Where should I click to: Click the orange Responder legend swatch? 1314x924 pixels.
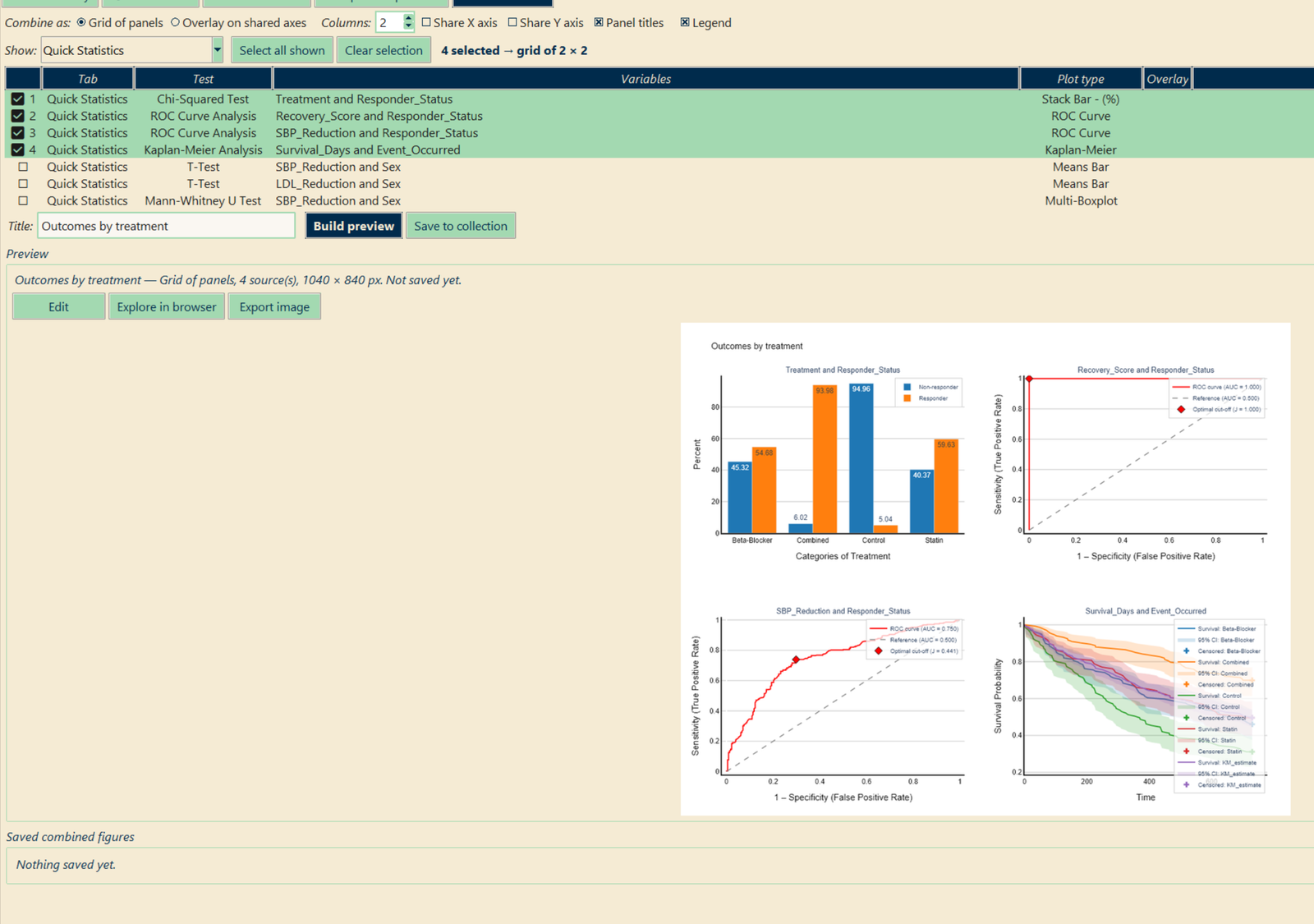coord(907,398)
